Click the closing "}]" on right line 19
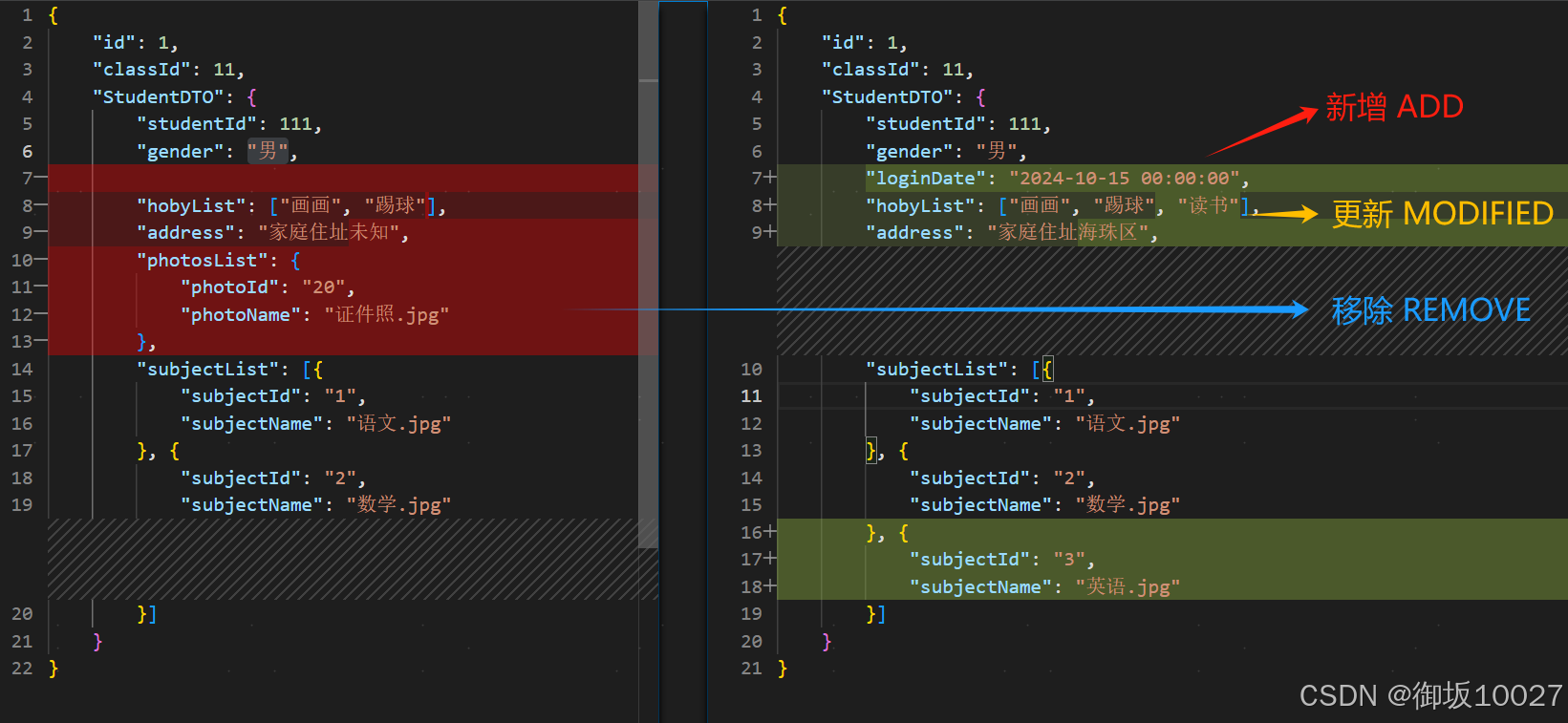Viewport: 1568px width, 723px height. (875, 613)
